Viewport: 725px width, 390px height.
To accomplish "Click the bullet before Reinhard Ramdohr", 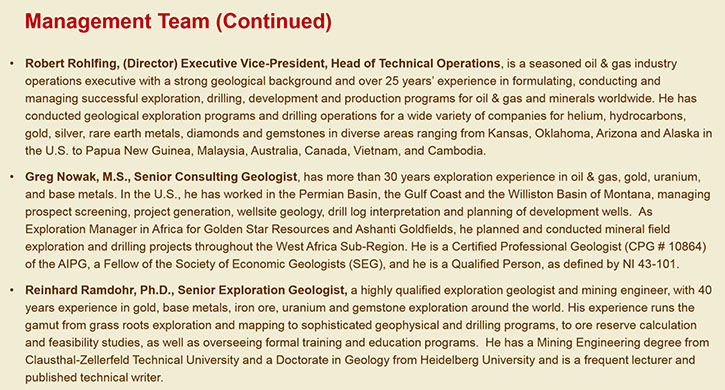I will 12,290.
